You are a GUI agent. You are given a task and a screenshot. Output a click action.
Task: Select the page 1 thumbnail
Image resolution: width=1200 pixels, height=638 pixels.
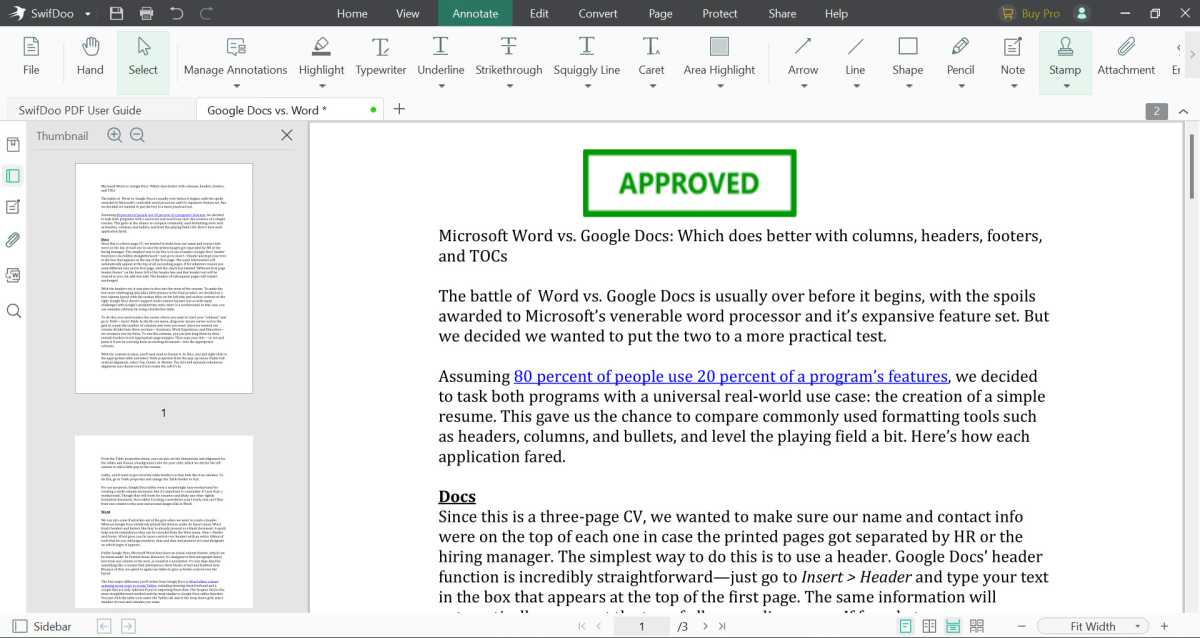coord(164,279)
